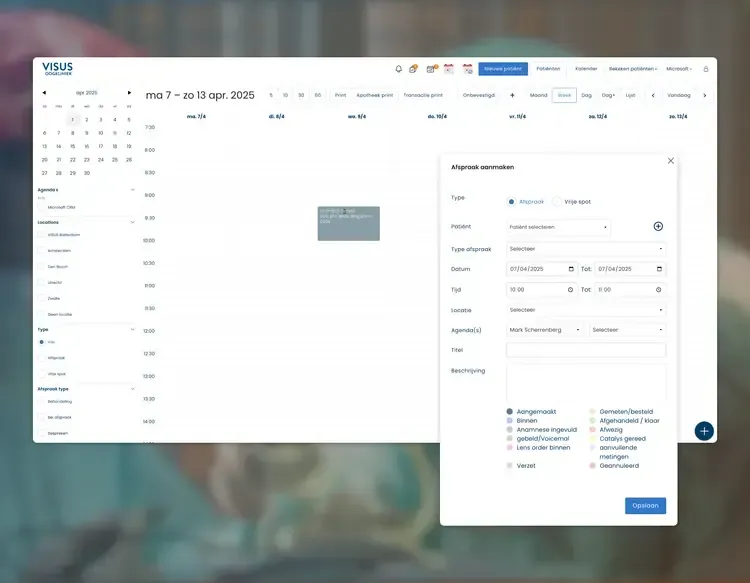This screenshot has width=750, height=583.
Task: Click the Opslaan button
Action: coord(645,506)
